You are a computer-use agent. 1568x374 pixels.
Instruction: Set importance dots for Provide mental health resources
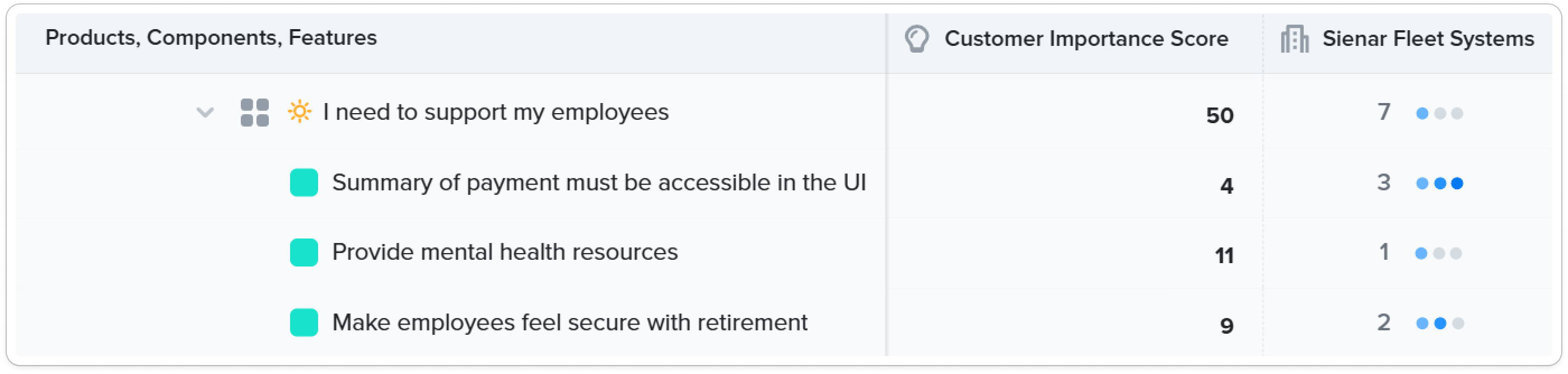click(x=1438, y=253)
